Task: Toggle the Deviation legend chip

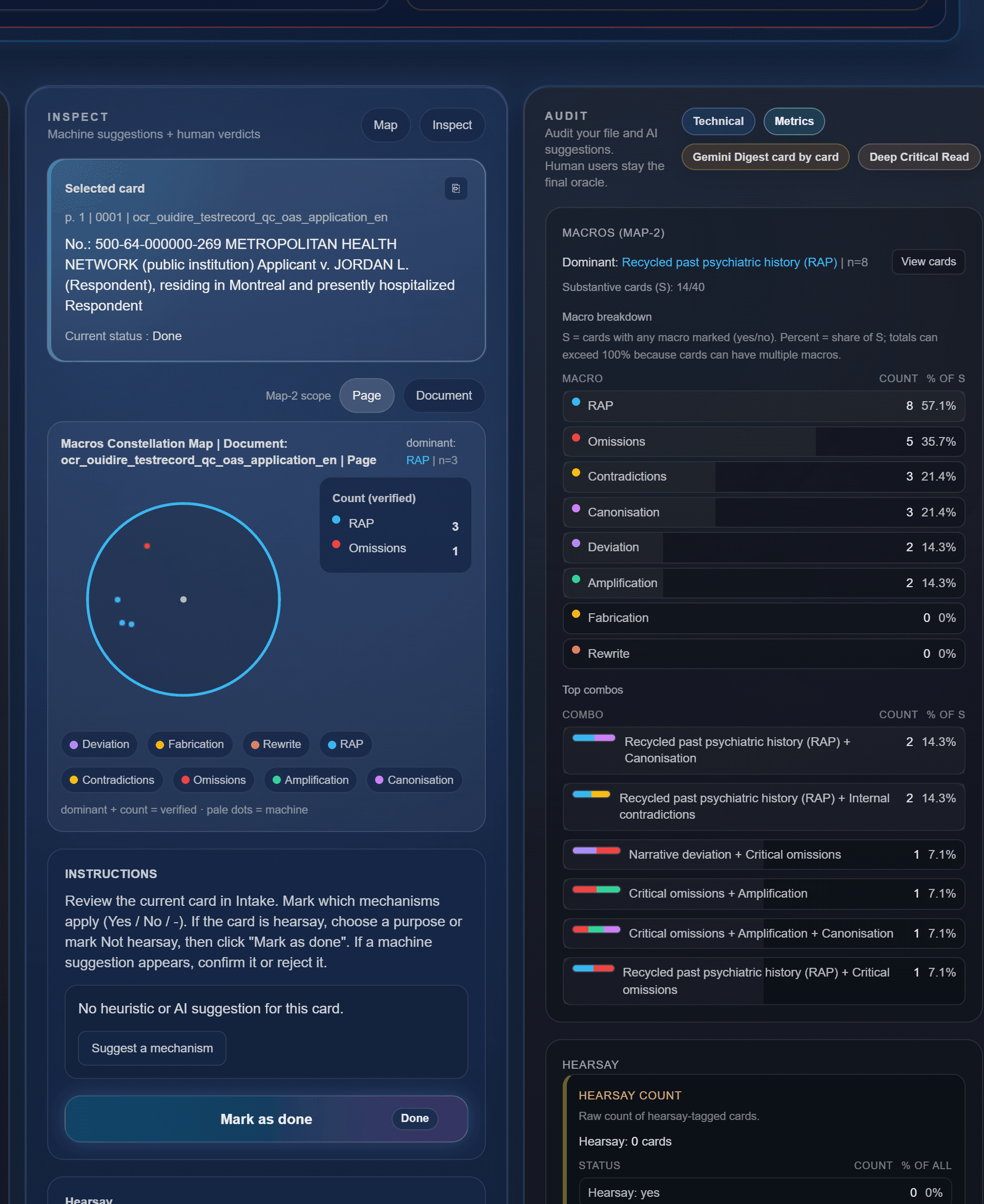Action: pyautogui.click(x=99, y=744)
